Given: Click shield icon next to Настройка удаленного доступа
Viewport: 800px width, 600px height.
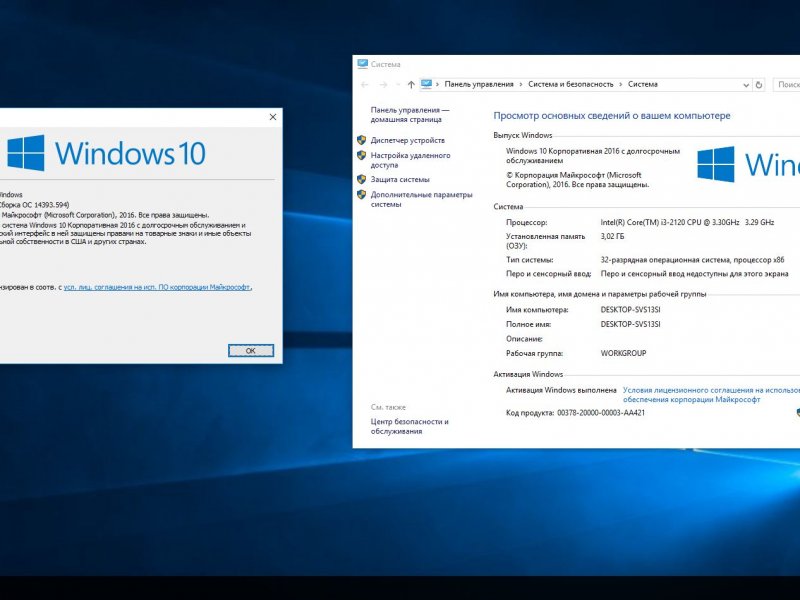Looking at the screenshot, I should tap(362, 155).
